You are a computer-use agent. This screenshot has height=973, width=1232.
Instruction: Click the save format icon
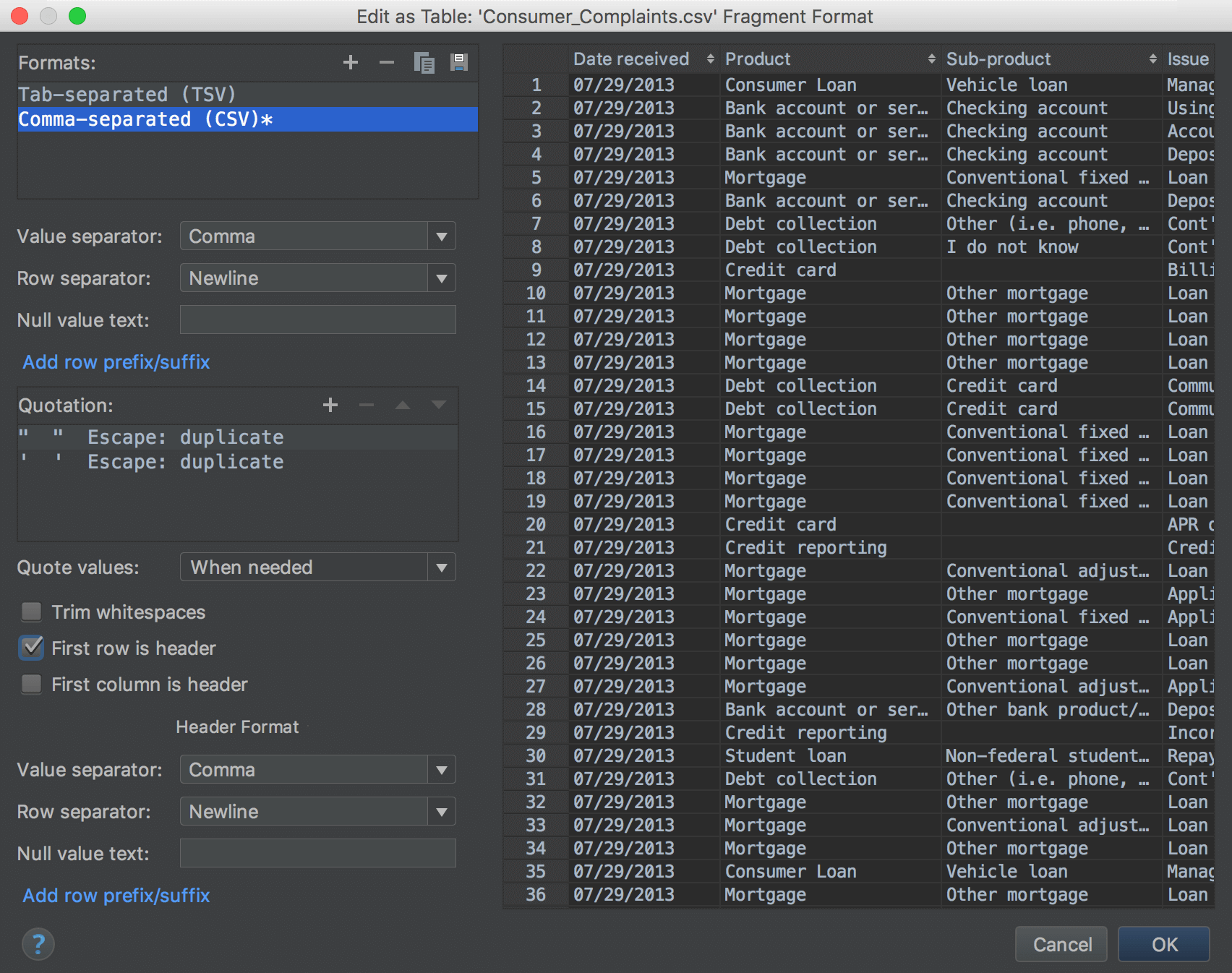point(459,63)
